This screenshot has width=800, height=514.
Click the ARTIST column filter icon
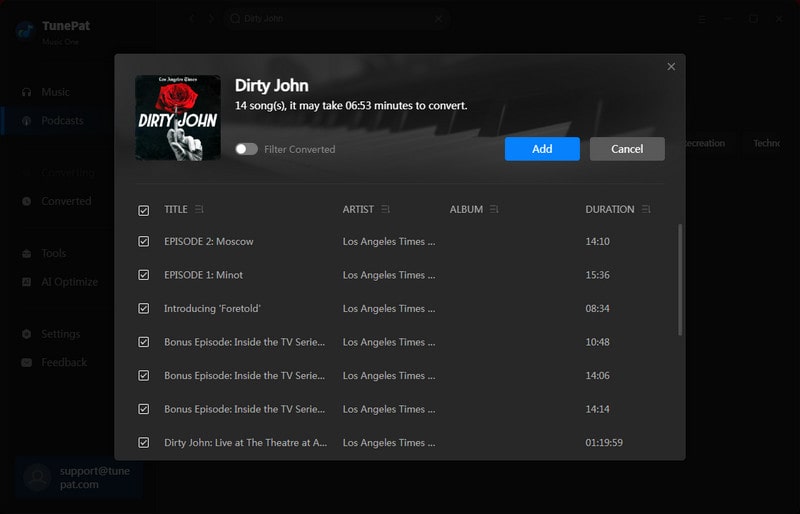coord(386,210)
